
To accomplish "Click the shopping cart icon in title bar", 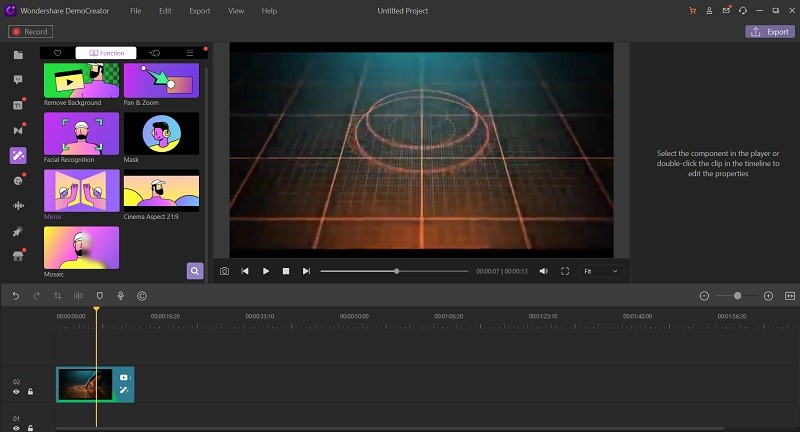I will coord(692,10).
